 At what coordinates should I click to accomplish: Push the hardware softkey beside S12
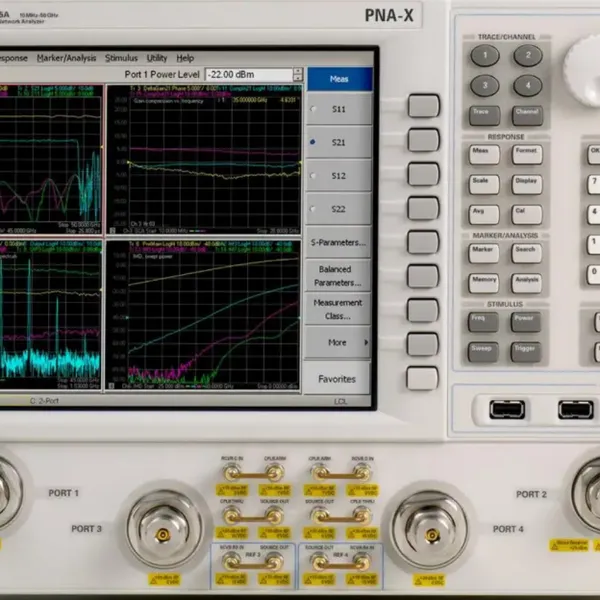(x=423, y=174)
